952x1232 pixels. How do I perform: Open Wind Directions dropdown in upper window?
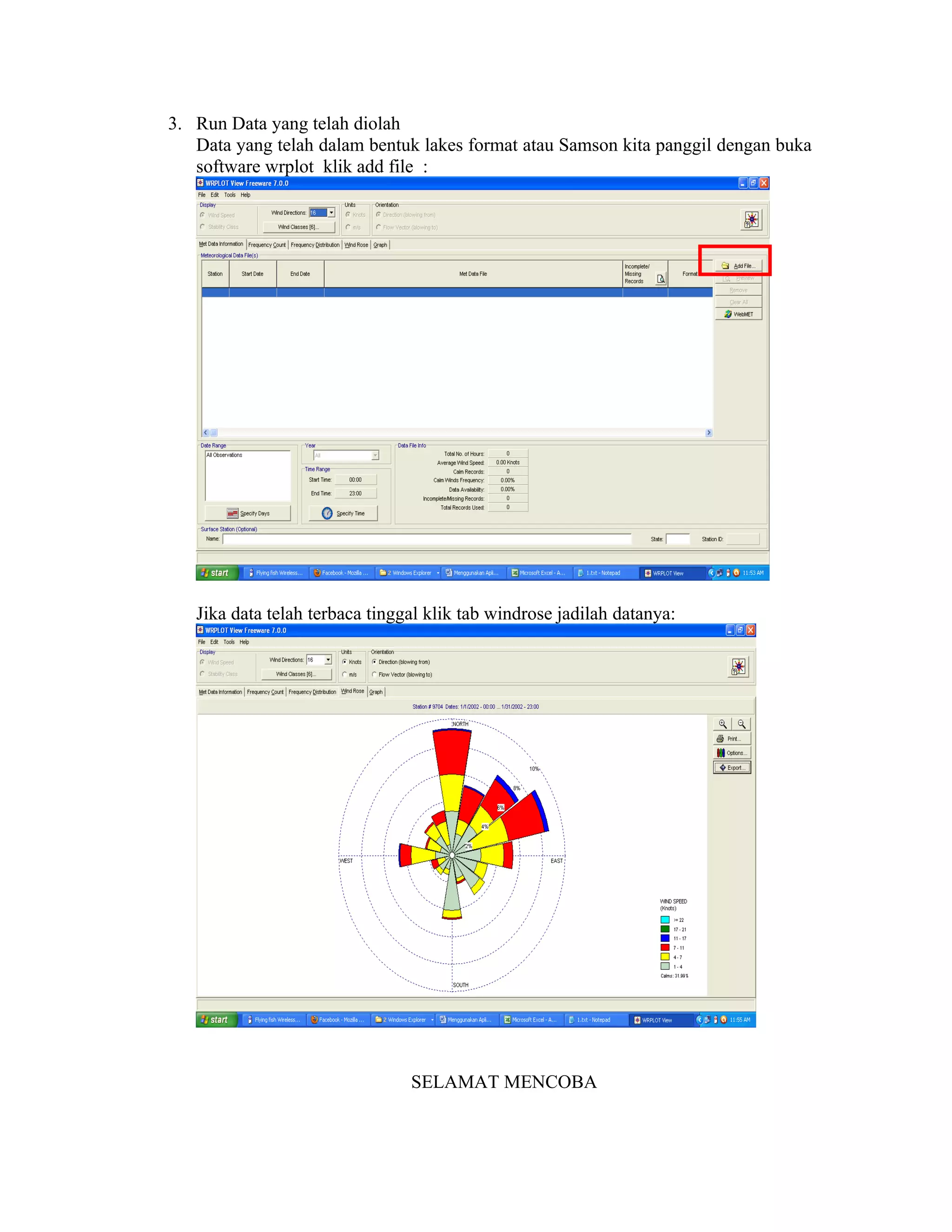click(x=331, y=212)
